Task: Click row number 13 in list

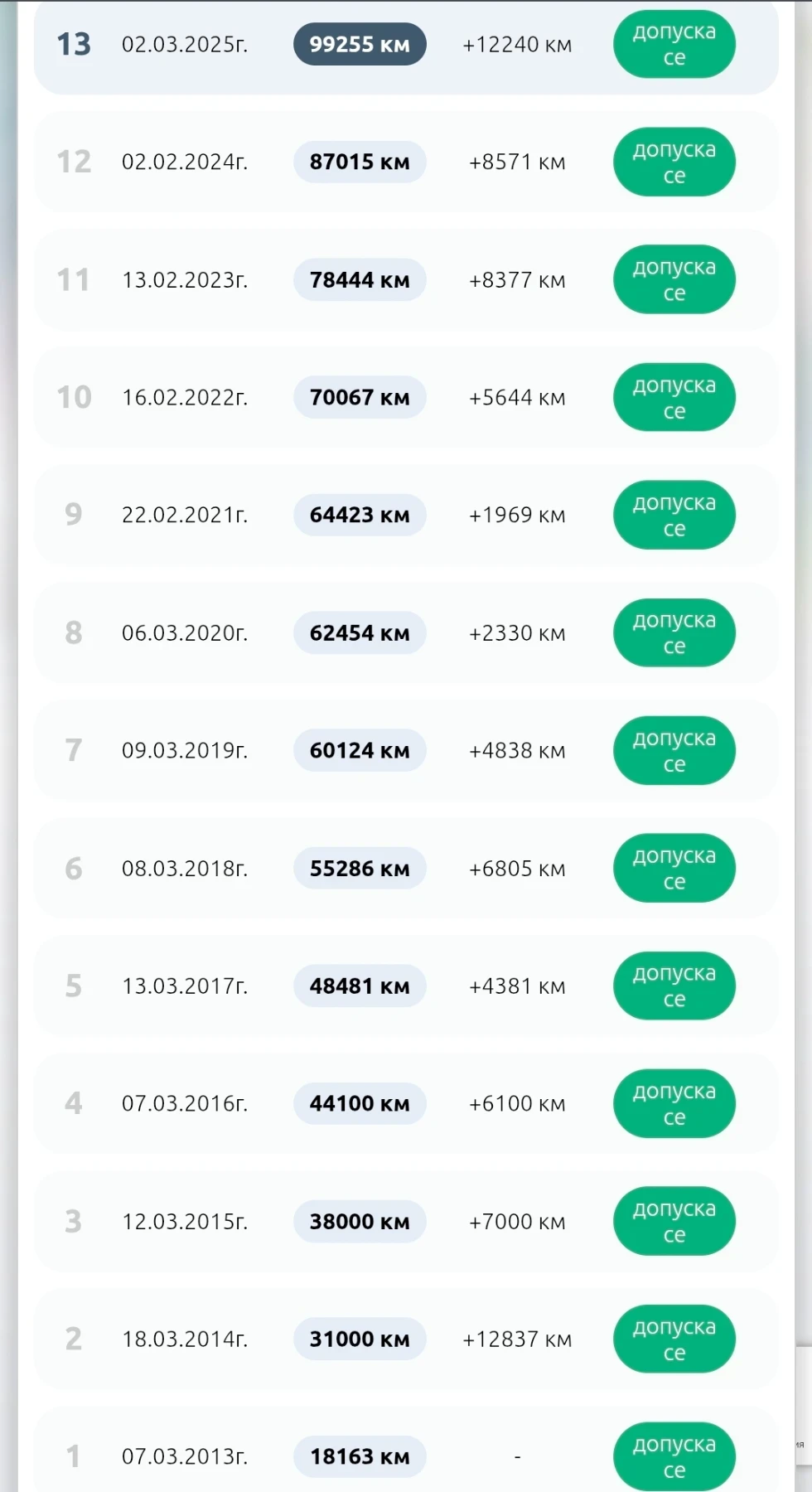Action: [x=74, y=45]
